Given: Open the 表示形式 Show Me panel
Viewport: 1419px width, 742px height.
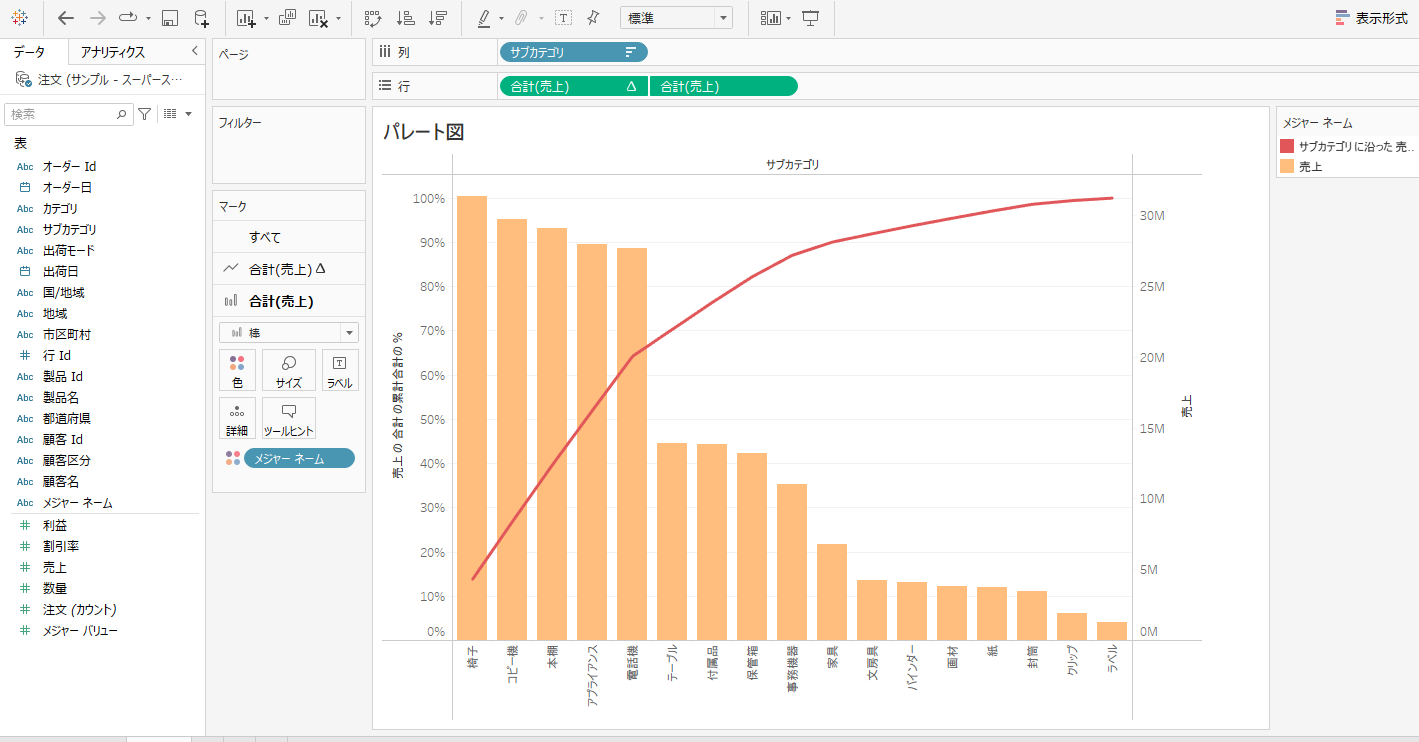Looking at the screenshot, I should coord(1371,18).
